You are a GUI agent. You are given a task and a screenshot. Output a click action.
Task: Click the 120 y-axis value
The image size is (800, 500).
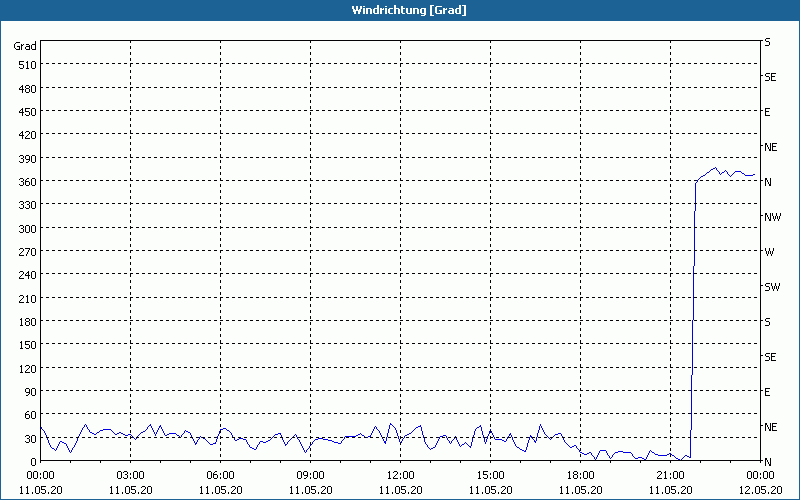[x=28, y=369]
